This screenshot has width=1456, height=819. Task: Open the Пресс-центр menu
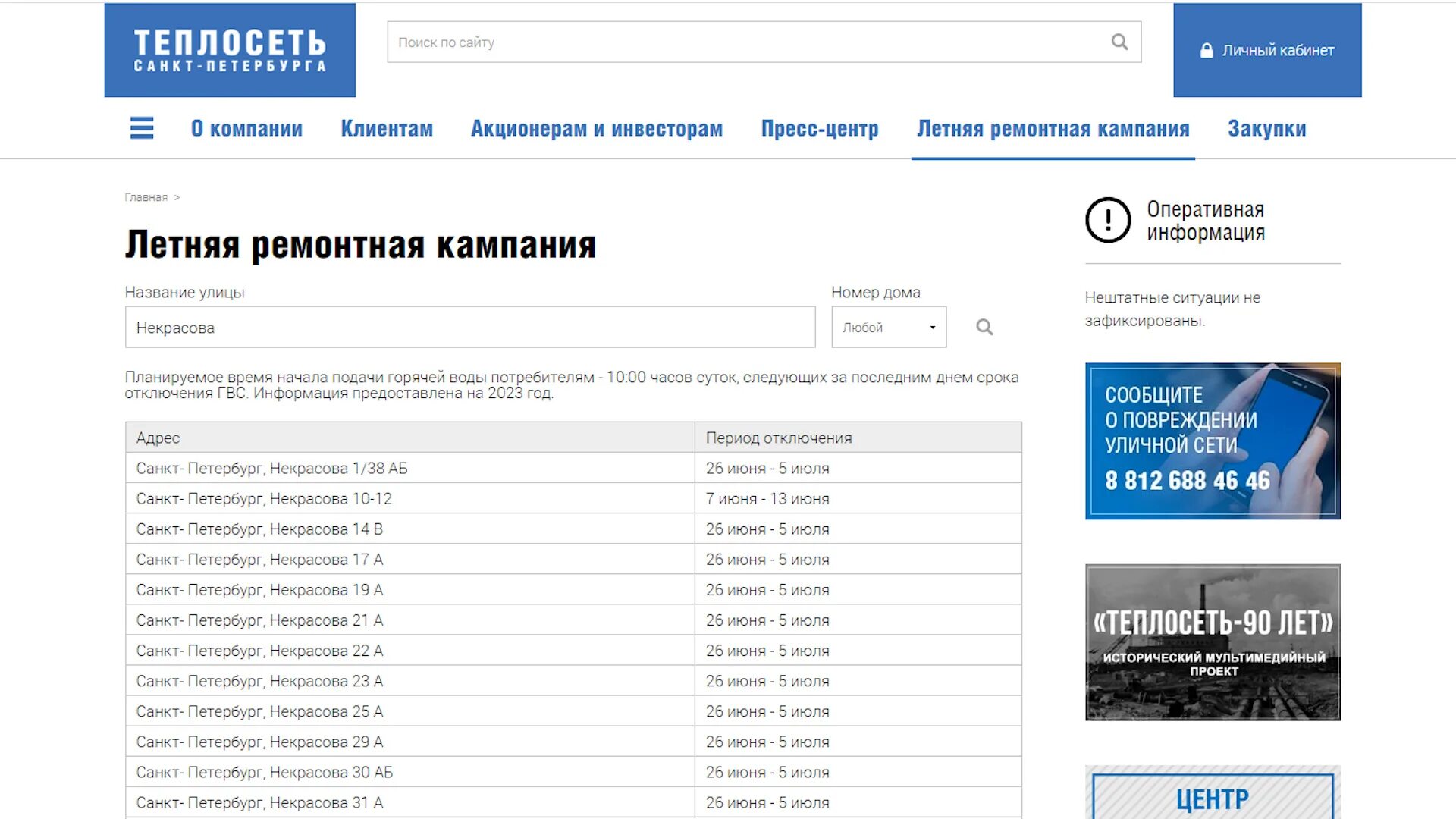(x=820, y=129)
